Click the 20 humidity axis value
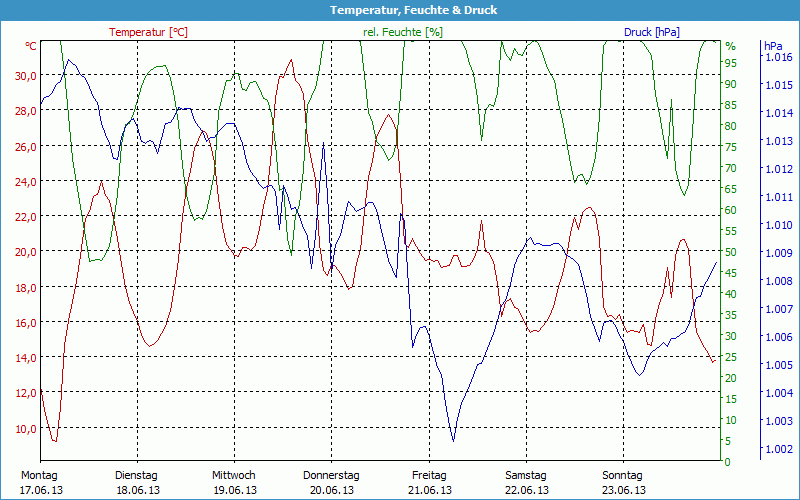This screenshot has height=500, width=800. click(731, 378)
